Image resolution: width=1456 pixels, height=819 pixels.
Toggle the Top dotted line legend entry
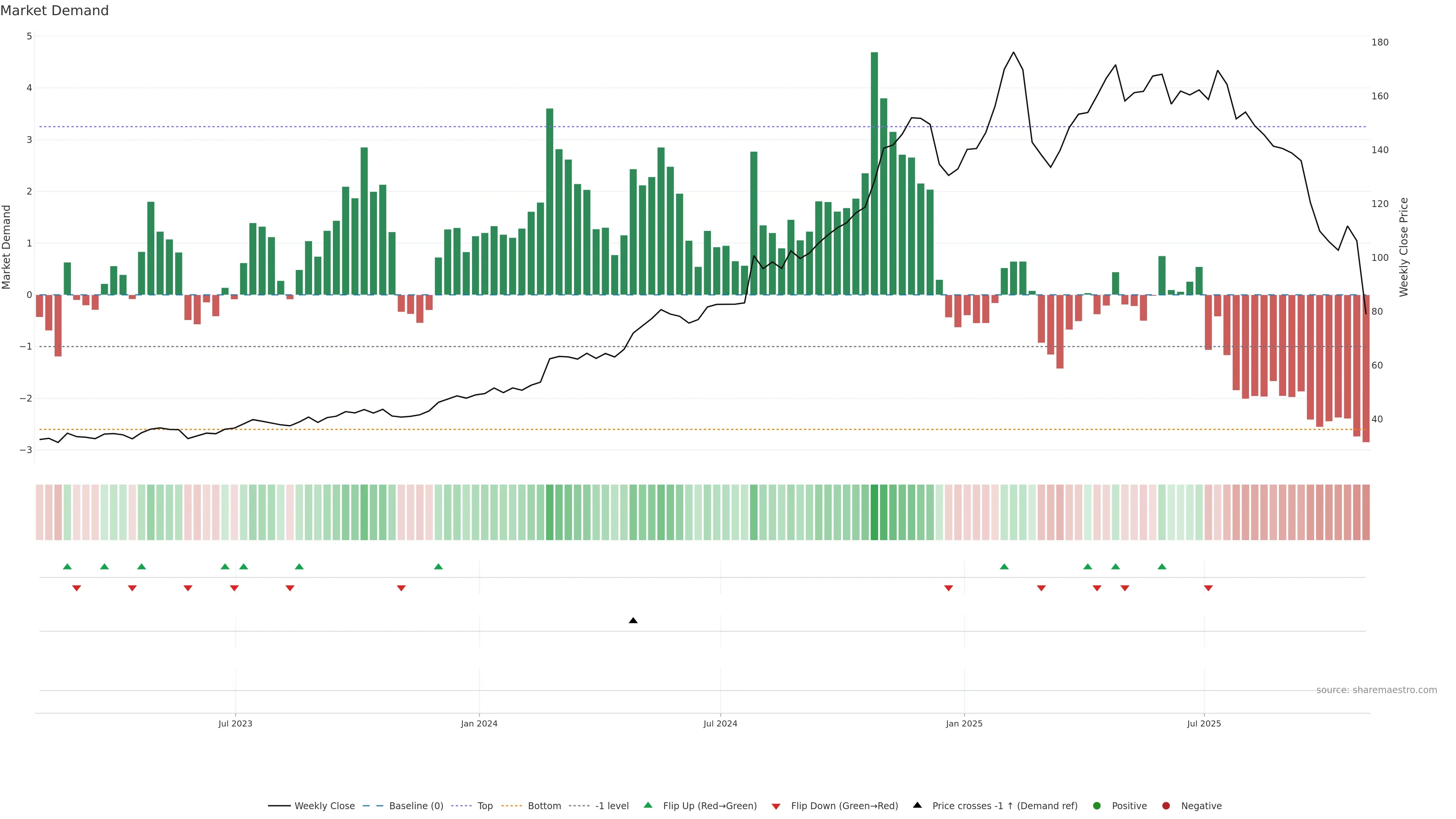(x=485, y=806)
